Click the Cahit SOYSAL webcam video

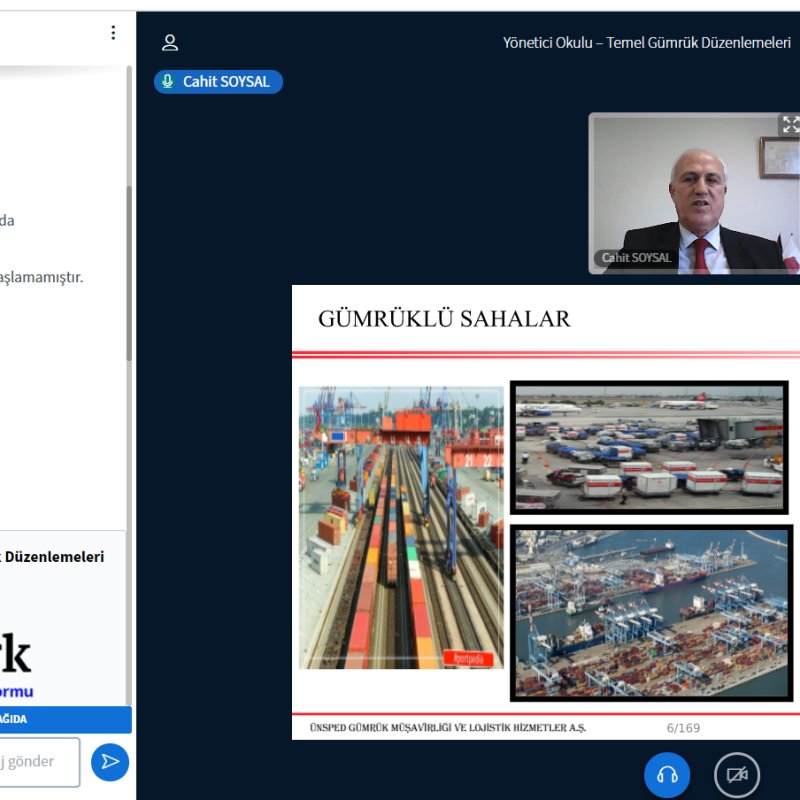[x=694, y=193]
